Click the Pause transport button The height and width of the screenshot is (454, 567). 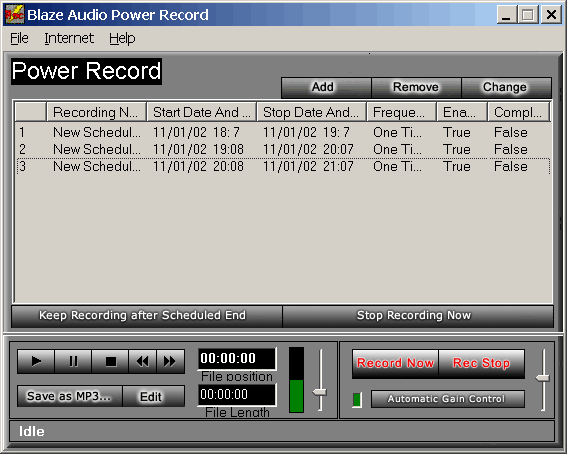[x=73, y=361]
